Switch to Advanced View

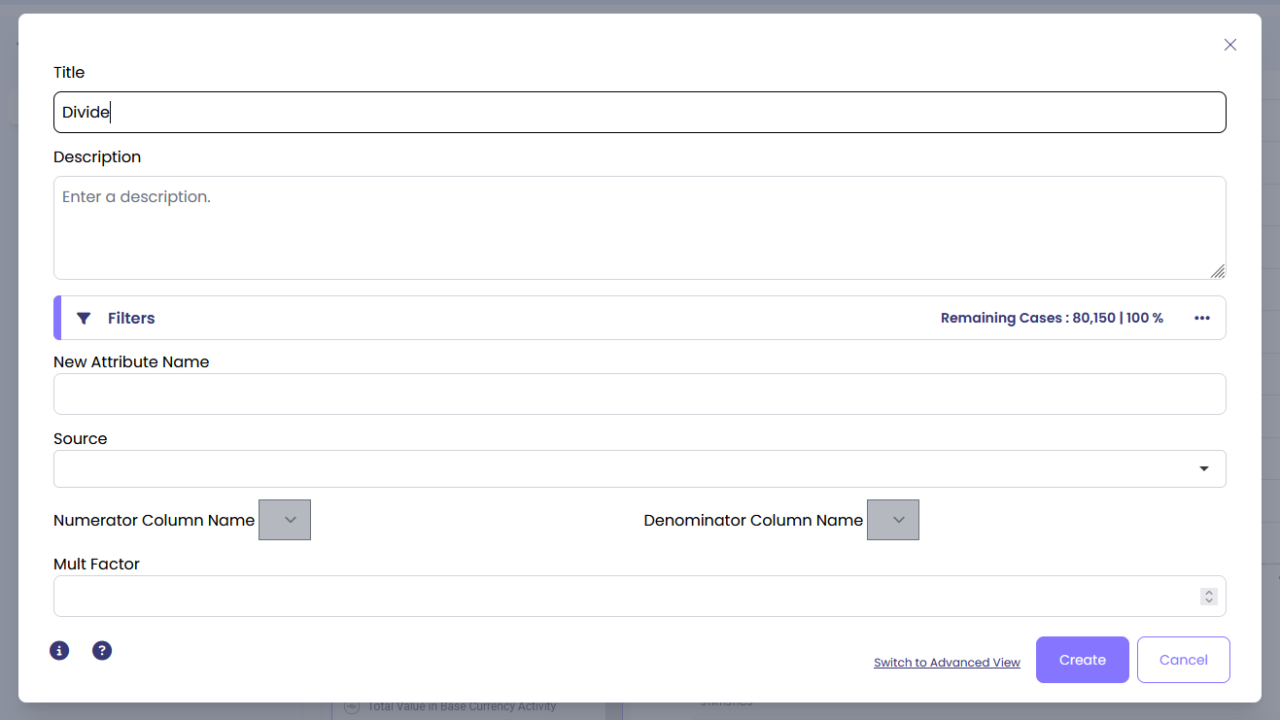(x=947, y=662)
